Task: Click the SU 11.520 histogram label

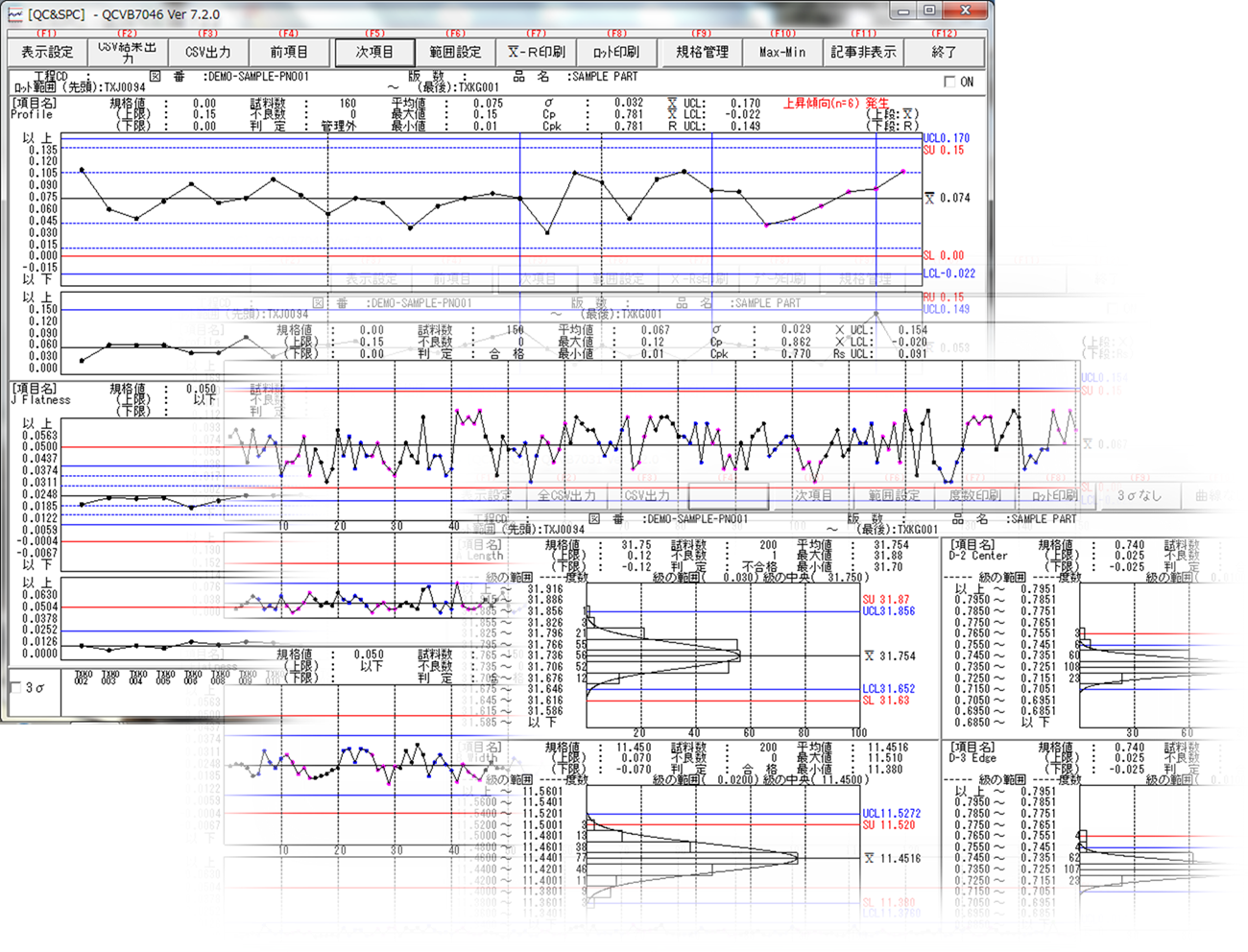Action: click(x=888, y=825)
